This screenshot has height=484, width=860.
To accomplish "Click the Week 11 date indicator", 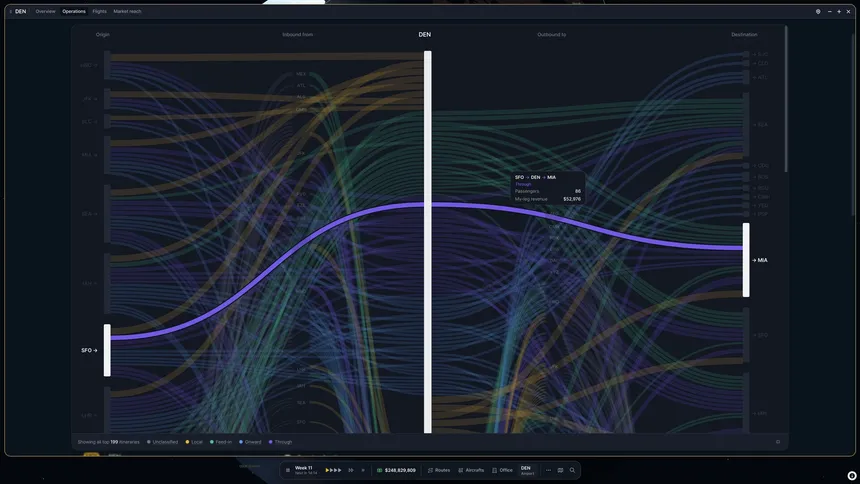I will point(303,470).
